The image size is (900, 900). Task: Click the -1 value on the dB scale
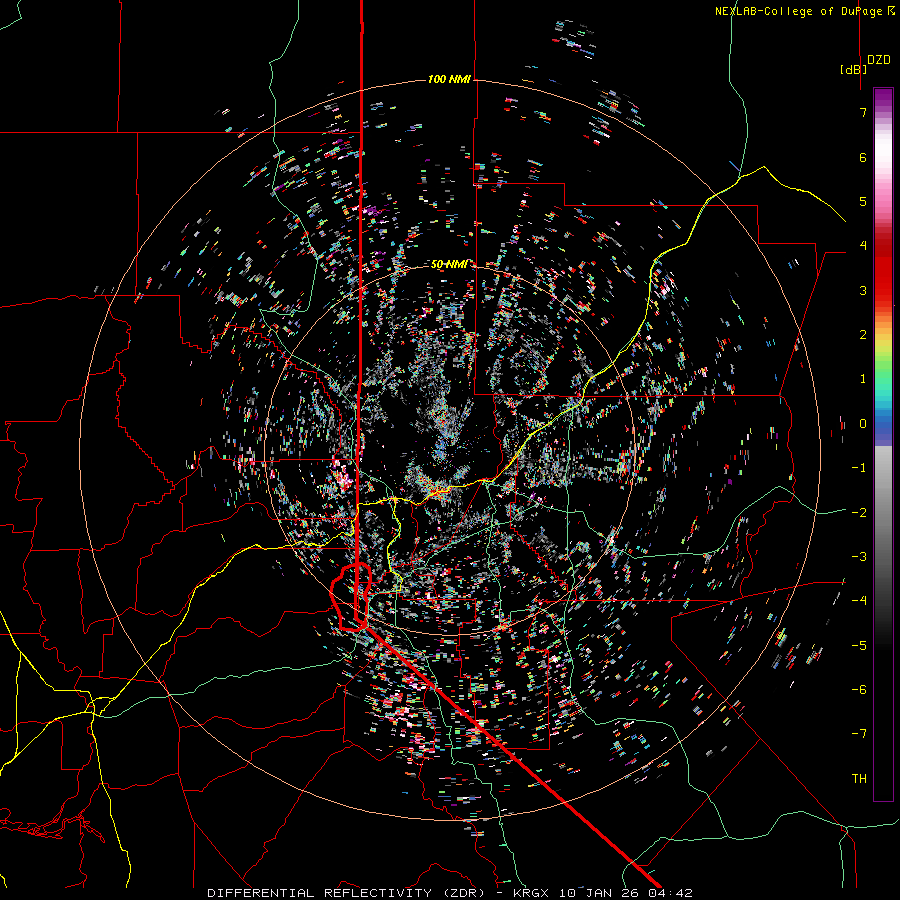pos(859,468)
